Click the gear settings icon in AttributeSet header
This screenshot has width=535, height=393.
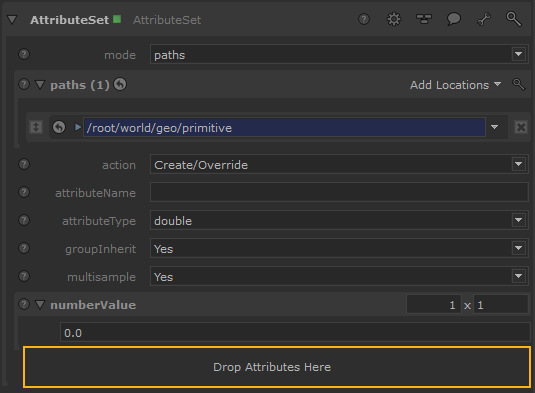click(x=394, y=19)
